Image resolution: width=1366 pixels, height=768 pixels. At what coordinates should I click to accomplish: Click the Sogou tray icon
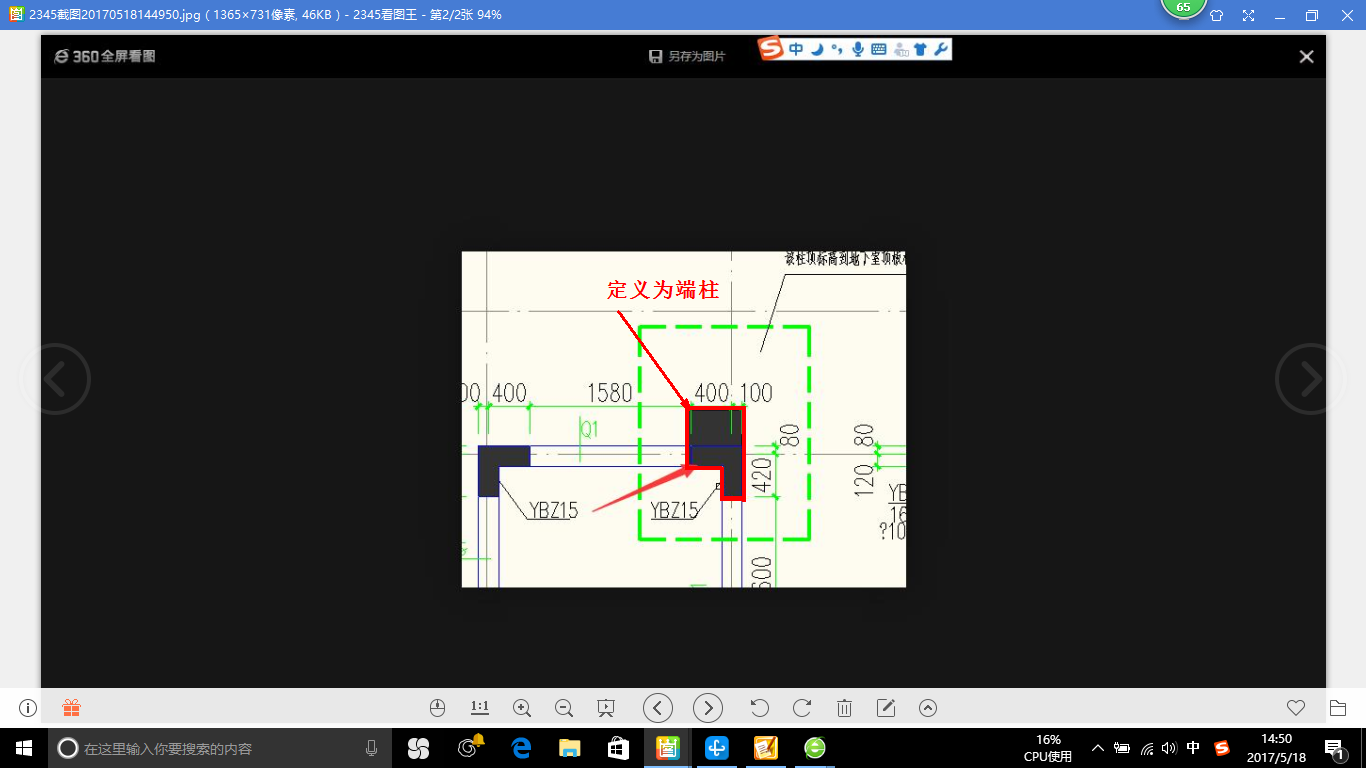[1221, 748]
